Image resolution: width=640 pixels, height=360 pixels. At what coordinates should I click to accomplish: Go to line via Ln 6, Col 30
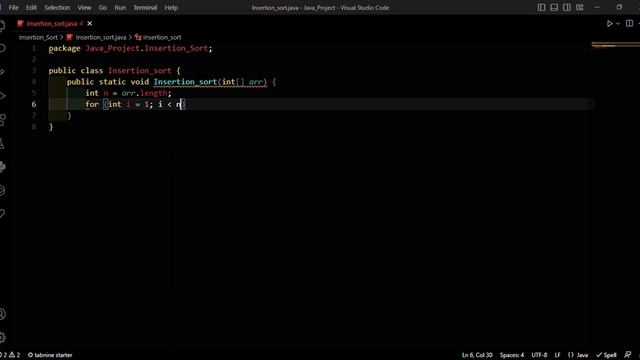(x=477, y=355)
